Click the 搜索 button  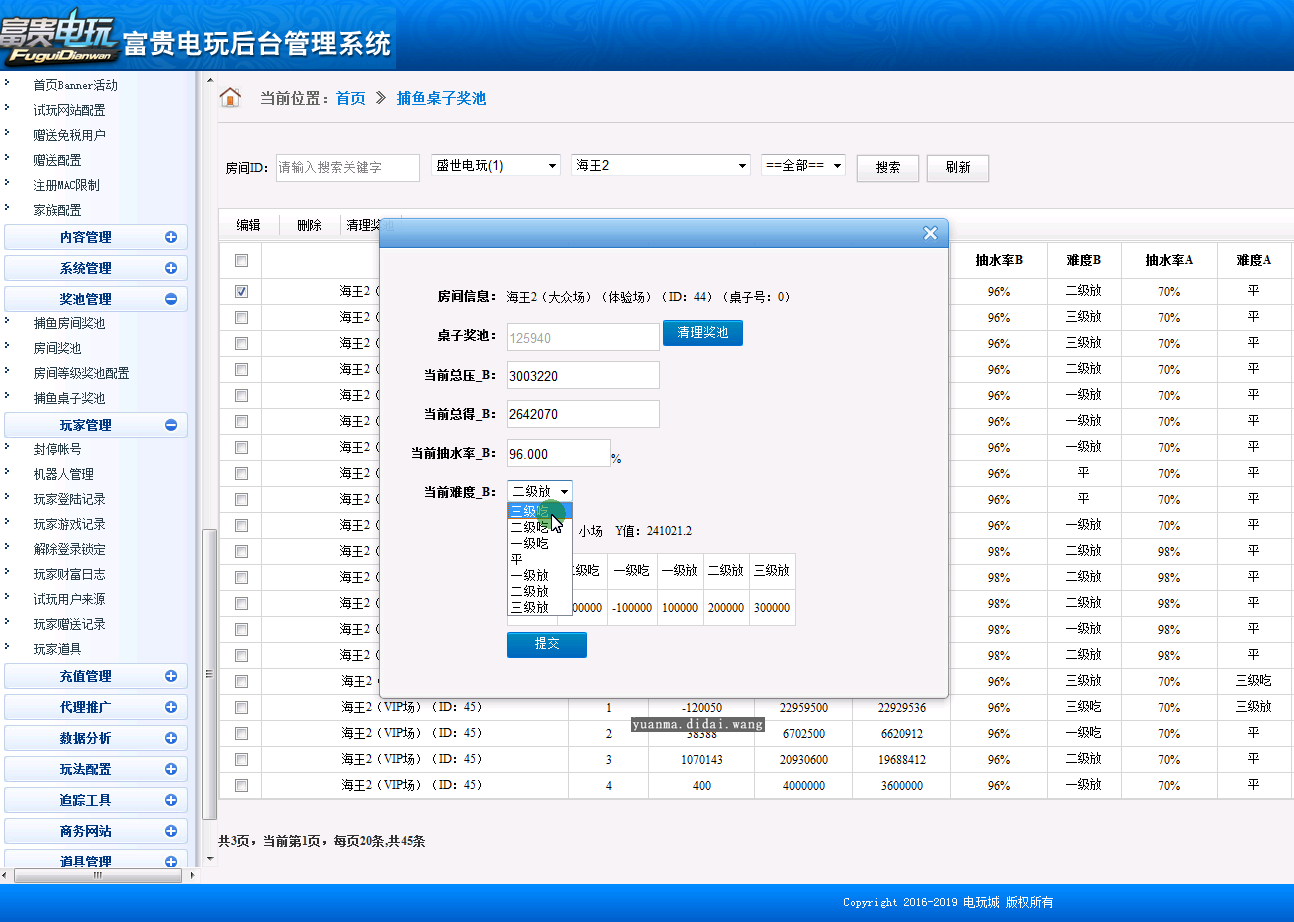[888, 168]
